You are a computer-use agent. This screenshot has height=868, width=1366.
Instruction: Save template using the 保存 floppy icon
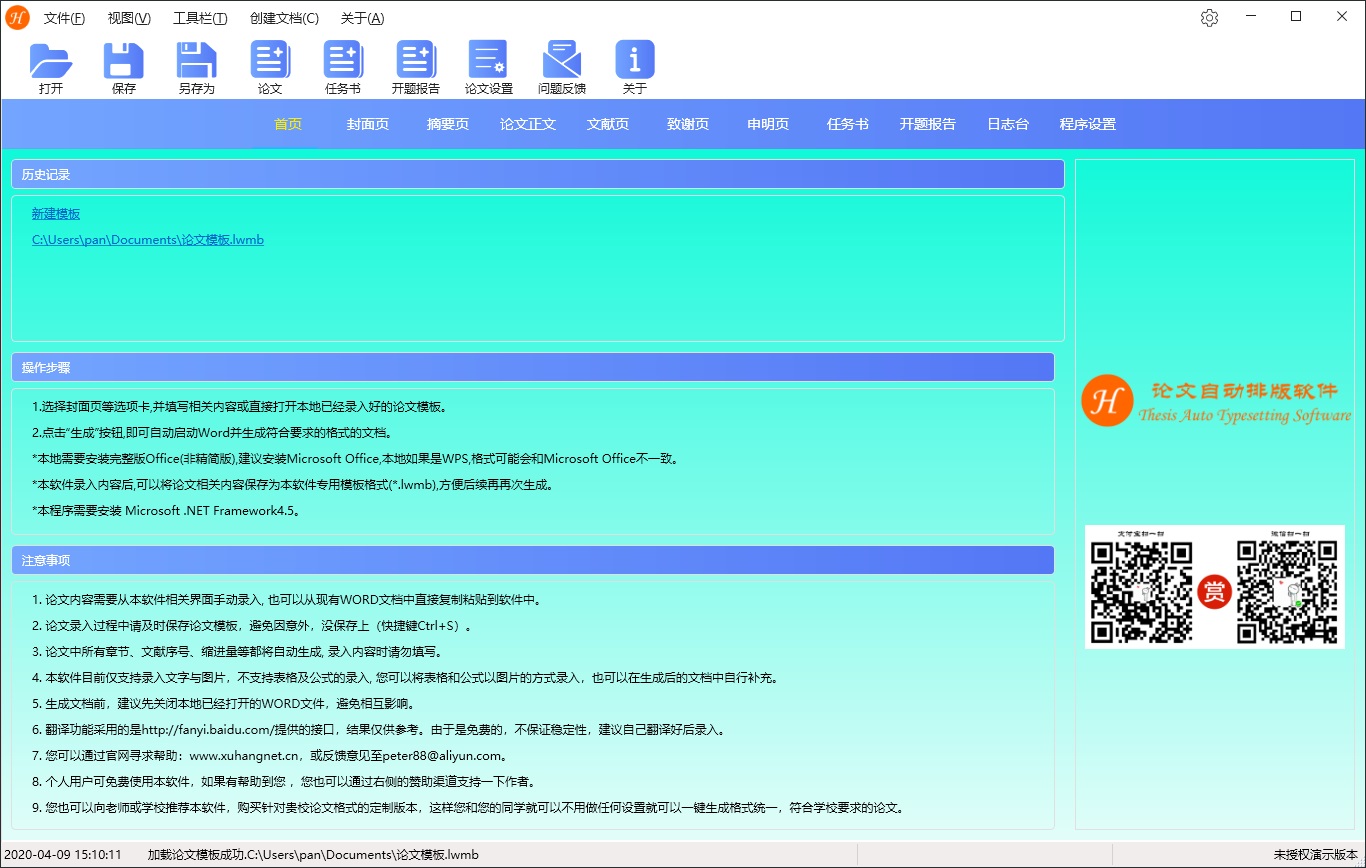click(x=124, y=67)
